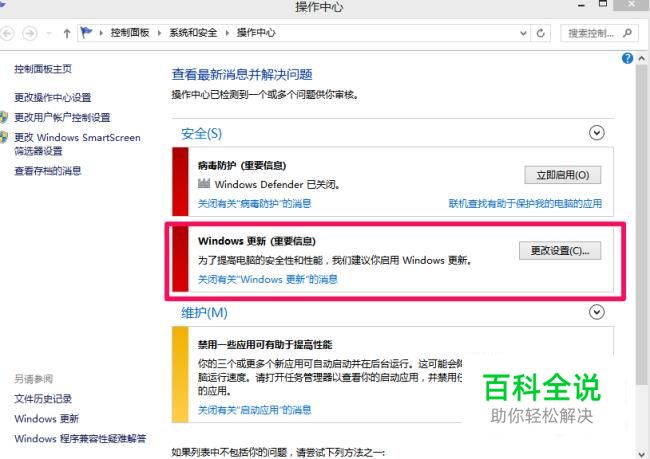Expand the arrow after 控制面板 in the breadcrumb

pyautogui.click(x=160, y=33)
